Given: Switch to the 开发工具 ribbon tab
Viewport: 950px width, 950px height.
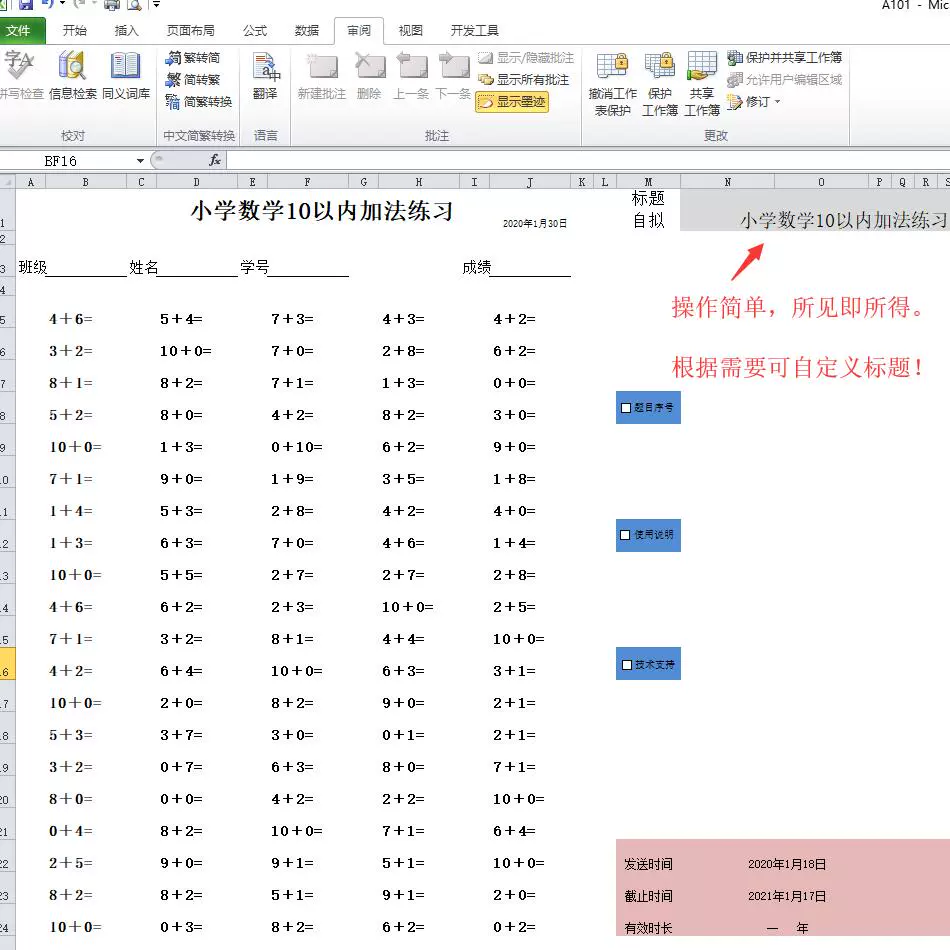Looking at the screenshot, I should (x=475, y=30).
